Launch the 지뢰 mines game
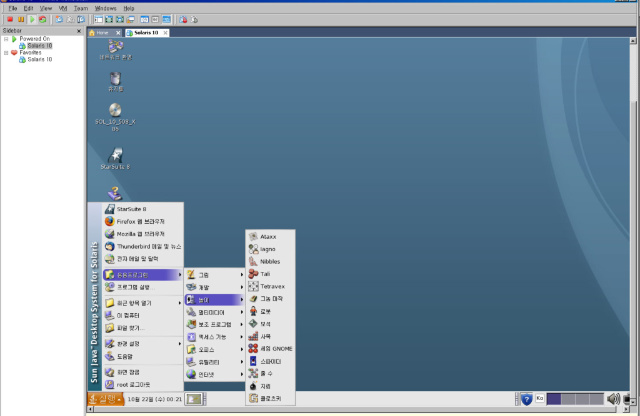This screenshot has height=416, width=640. (x=270, y=386)
